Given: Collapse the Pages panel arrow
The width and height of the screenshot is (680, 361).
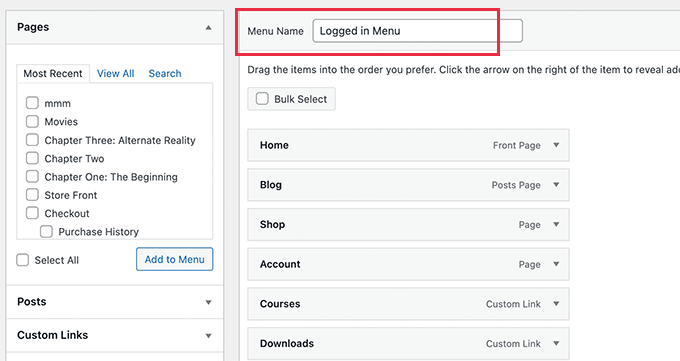Looking at the screenshot, I should coord(209,27).
